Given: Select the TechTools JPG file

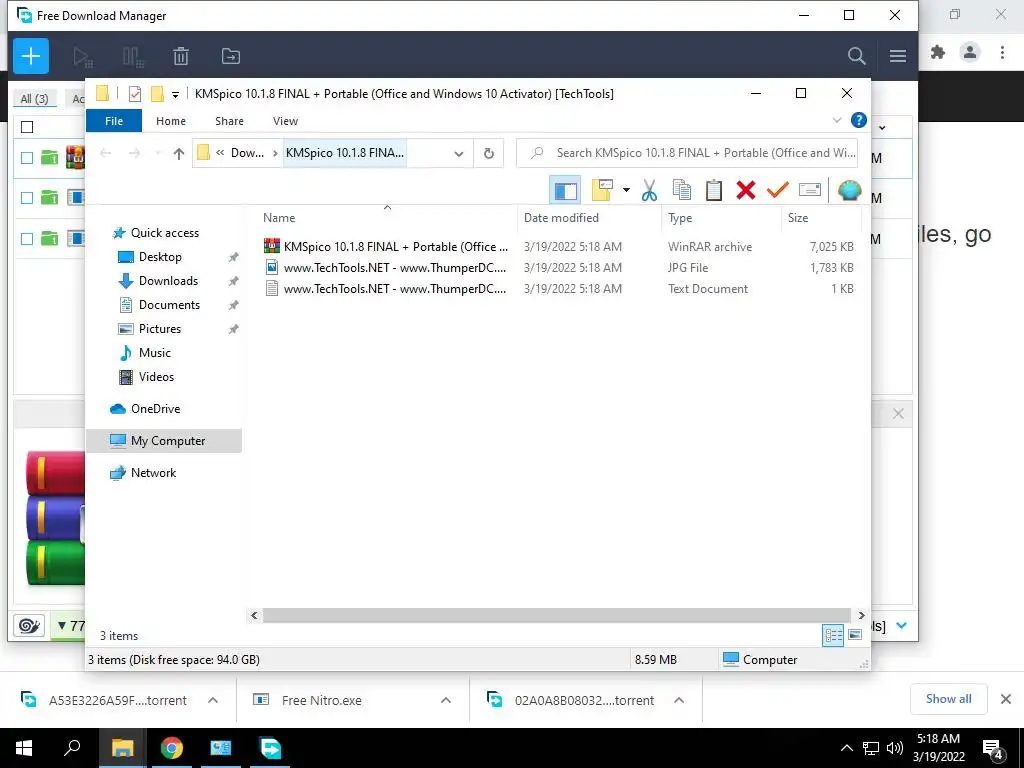Looking at the screenshot, I should [x=559, y=268].
